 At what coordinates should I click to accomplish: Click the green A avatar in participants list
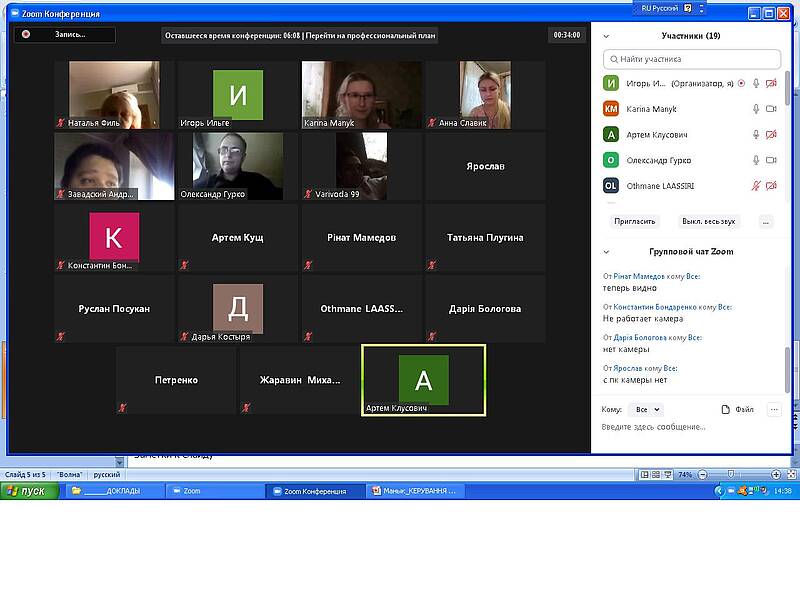pyautogui.click(x=611, y=134)
